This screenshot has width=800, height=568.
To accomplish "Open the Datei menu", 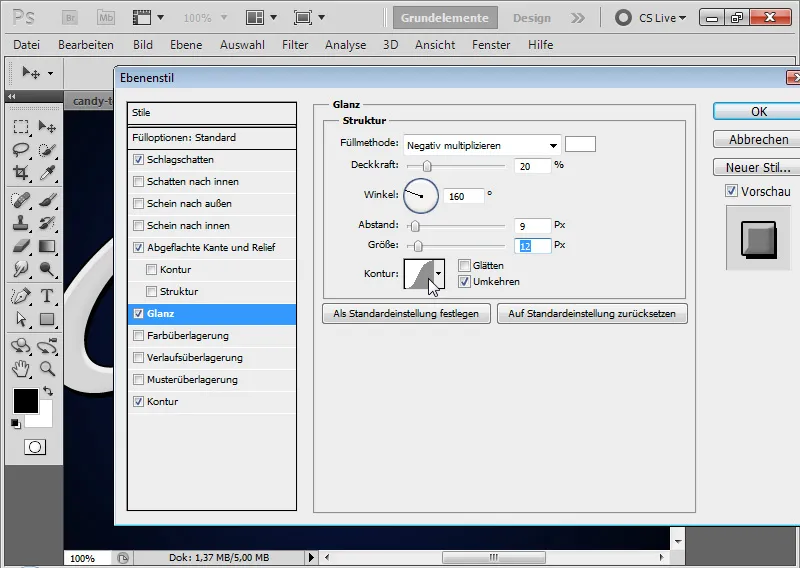I will 27,45.
